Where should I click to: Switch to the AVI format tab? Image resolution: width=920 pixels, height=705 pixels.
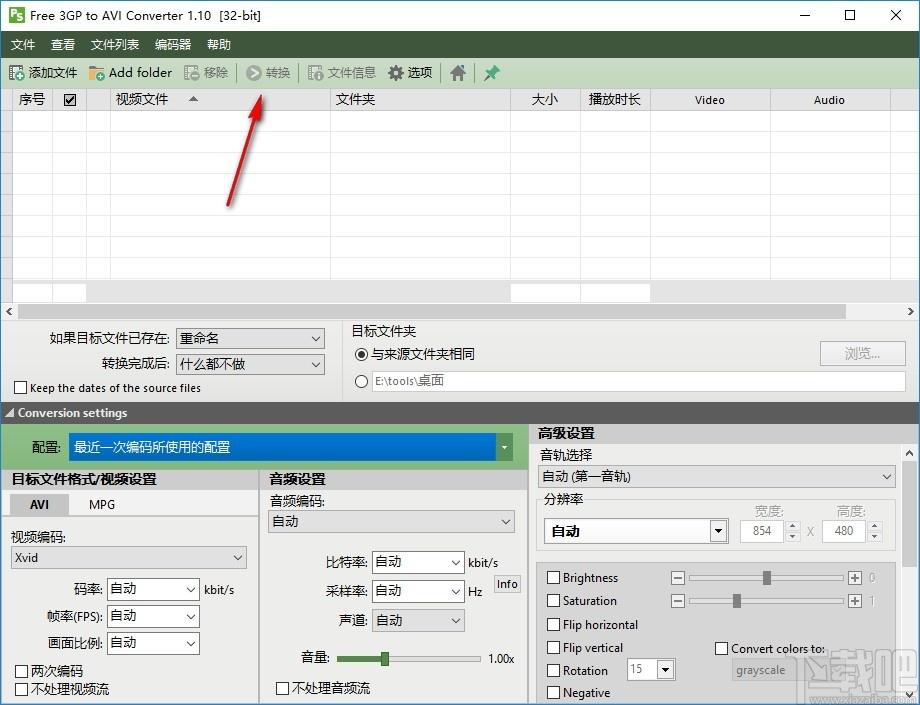click(39, 504)
